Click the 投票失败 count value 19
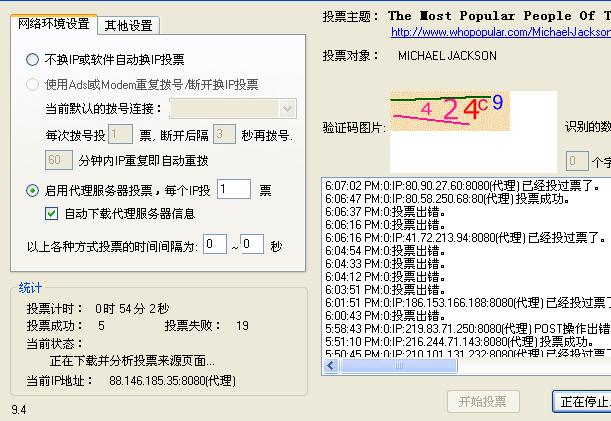611x421 pixels. 242,325
